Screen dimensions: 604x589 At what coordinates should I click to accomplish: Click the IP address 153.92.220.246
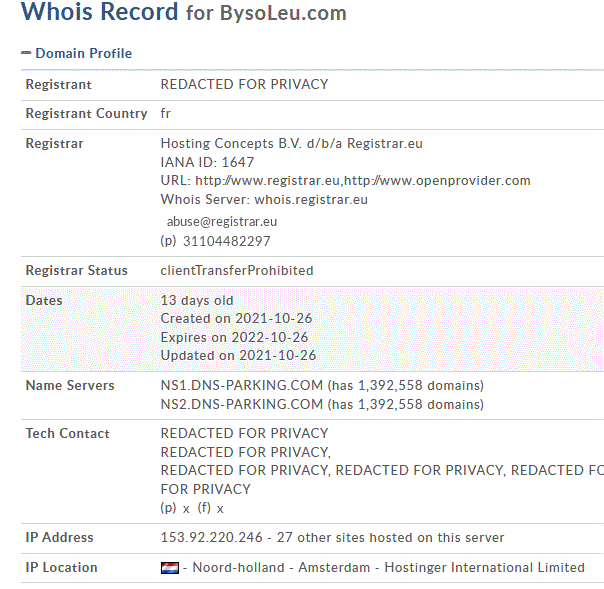point(211,537)
